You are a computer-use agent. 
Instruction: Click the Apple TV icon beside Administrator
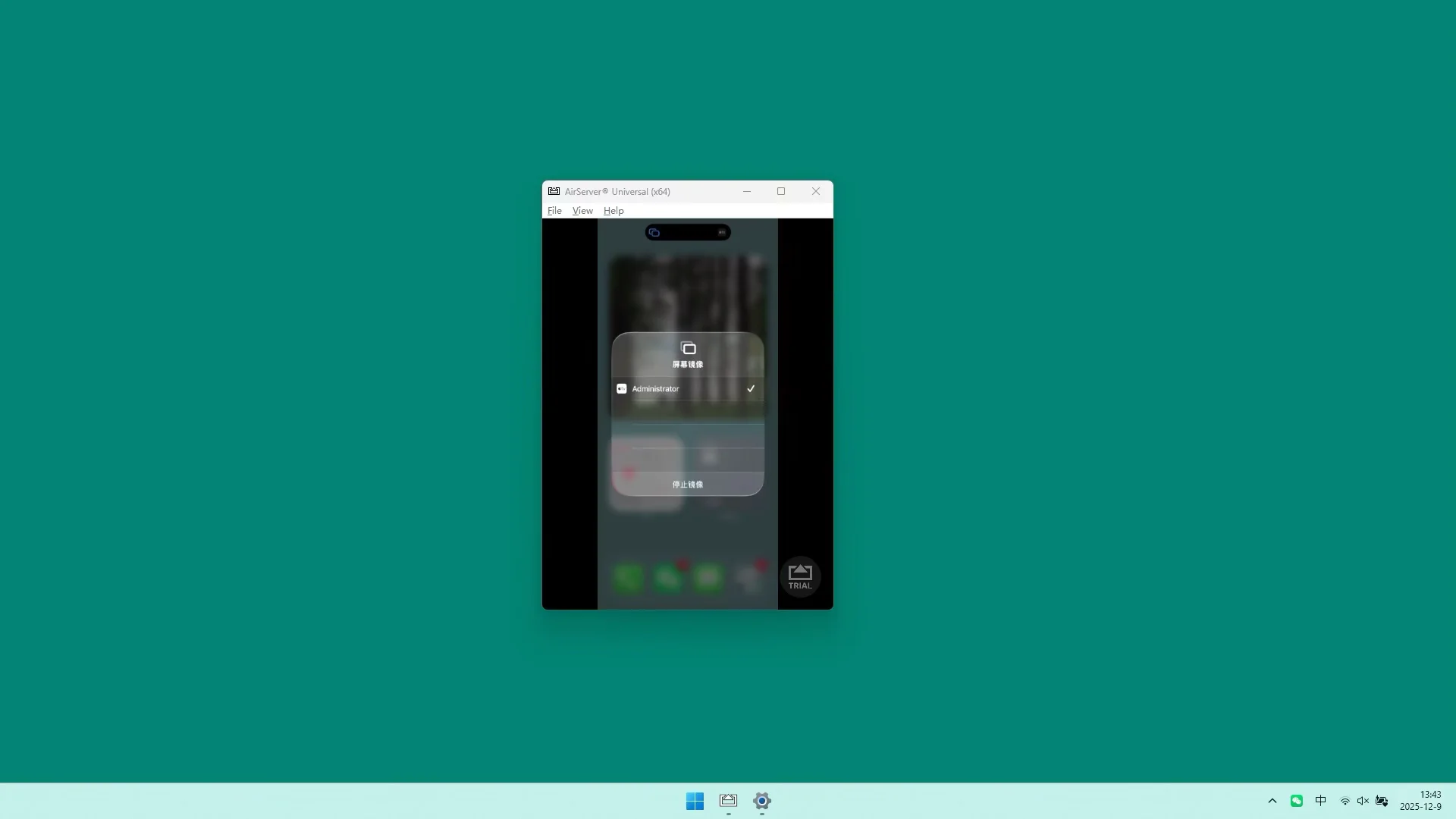622,388
